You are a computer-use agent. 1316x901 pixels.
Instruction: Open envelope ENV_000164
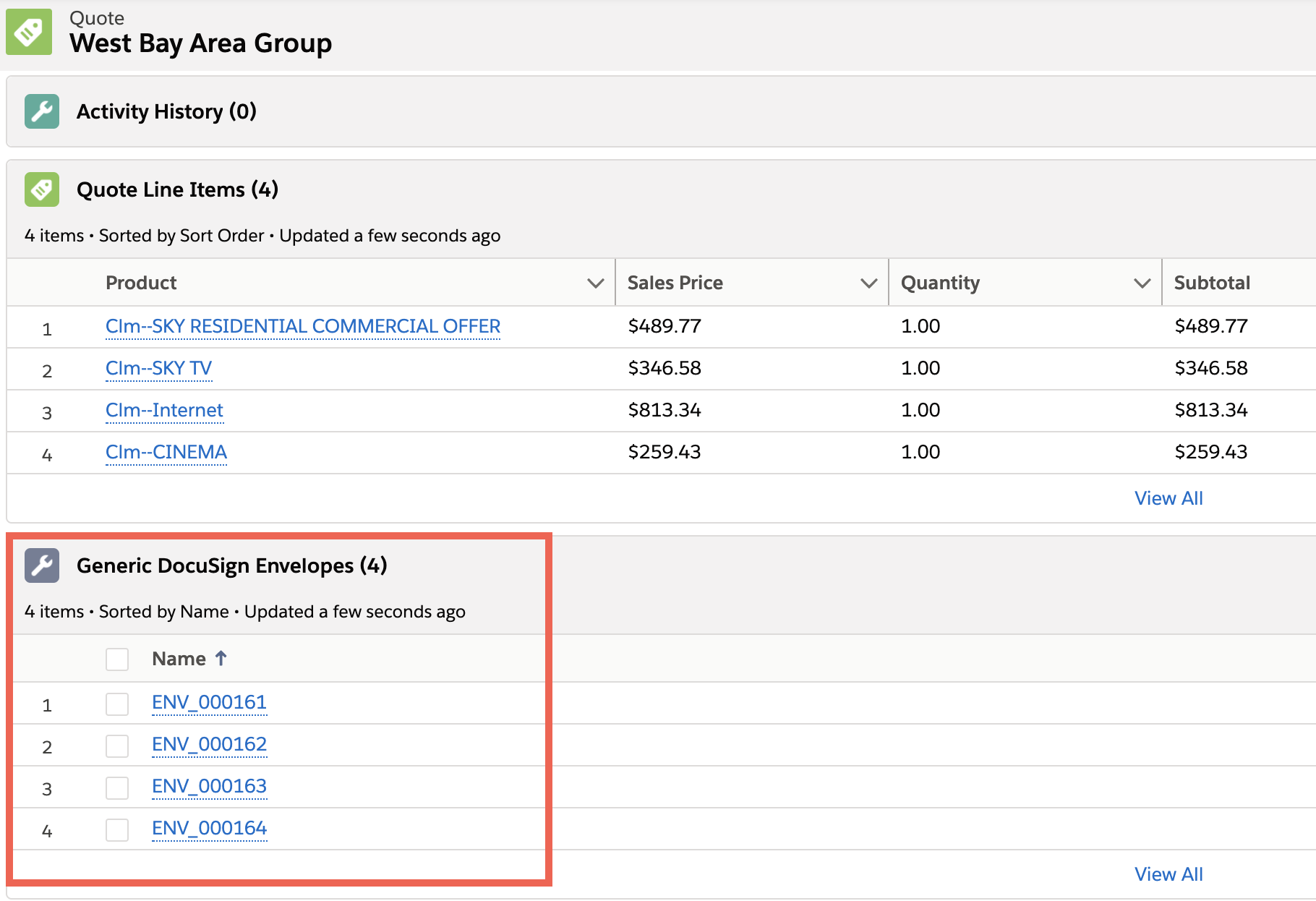pyautogui.click(x=209, y=828)
